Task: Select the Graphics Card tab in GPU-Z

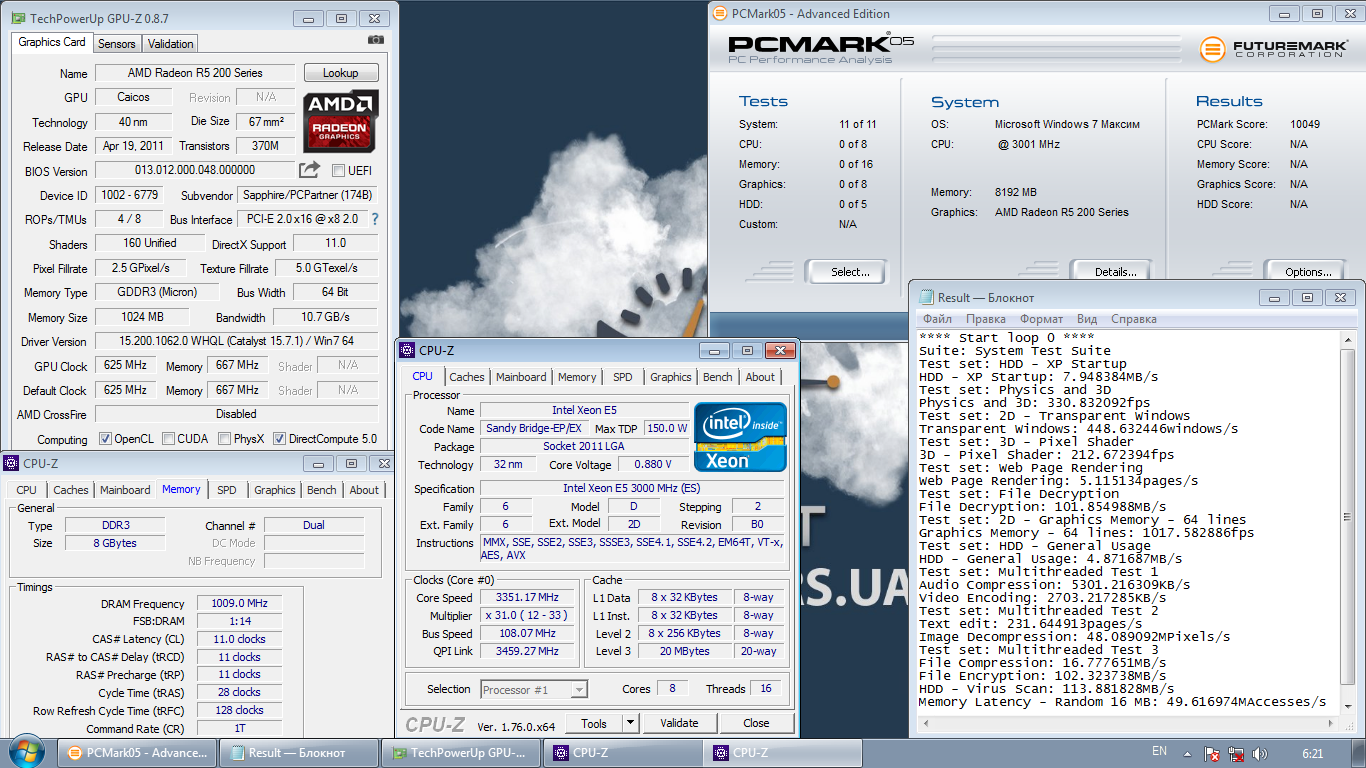Action: click(52, 42)
